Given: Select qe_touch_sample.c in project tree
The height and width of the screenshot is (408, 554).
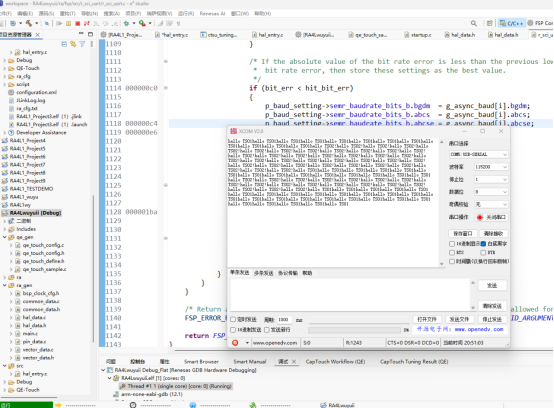Looking at the screenshot, I should 45,269.
